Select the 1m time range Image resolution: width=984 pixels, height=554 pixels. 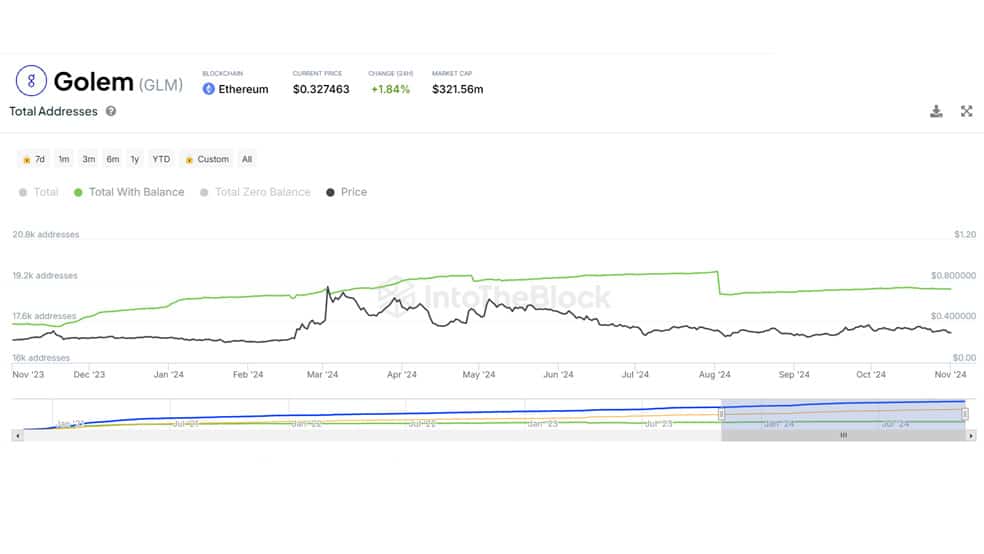pos(64,159)
